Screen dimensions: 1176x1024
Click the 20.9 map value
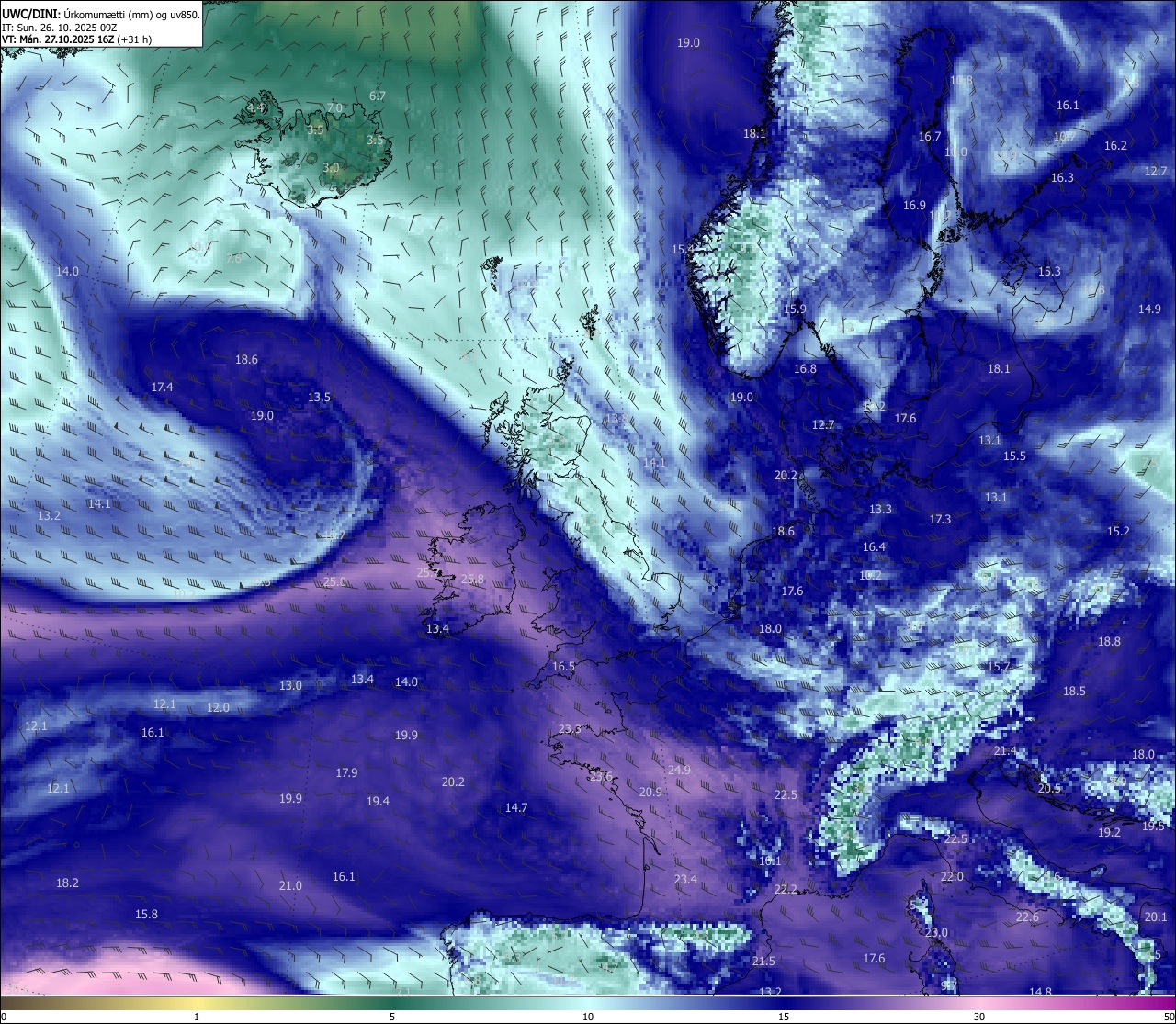pyautogui.click(x=650, y=792)
